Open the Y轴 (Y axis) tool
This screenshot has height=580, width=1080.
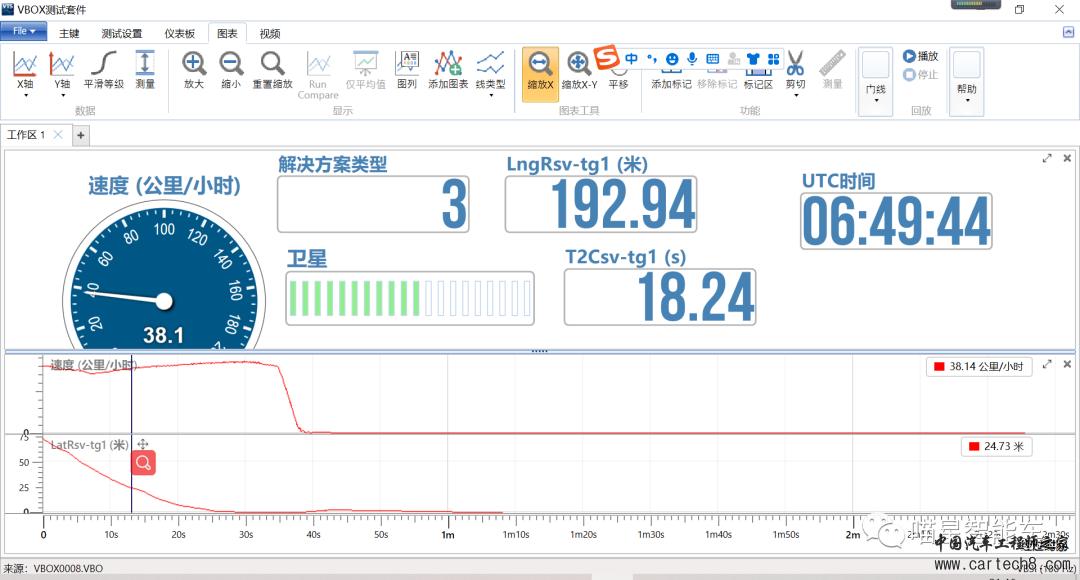pyautogui.click(x=62, y=70)
